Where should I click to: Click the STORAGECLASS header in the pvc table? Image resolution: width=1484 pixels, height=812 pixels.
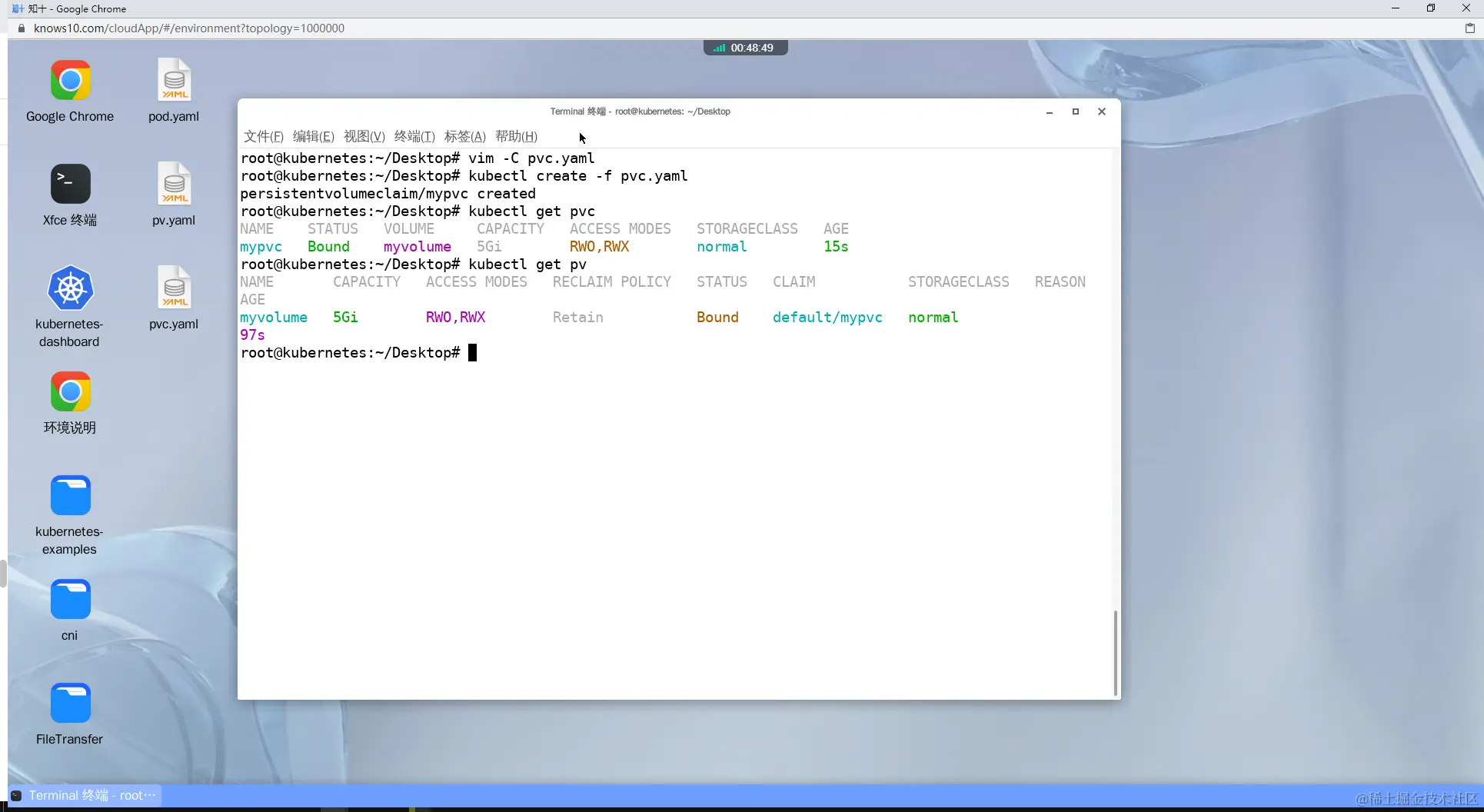coord(747,229)
